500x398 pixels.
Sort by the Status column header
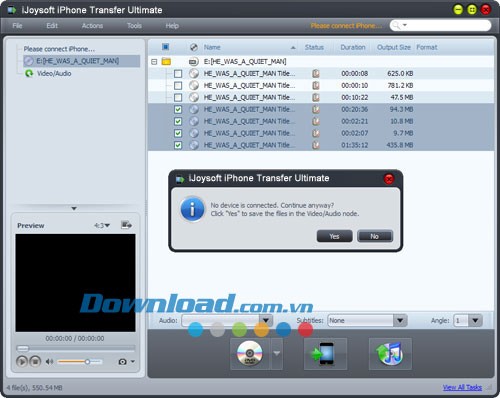click(x=314, y=47)
